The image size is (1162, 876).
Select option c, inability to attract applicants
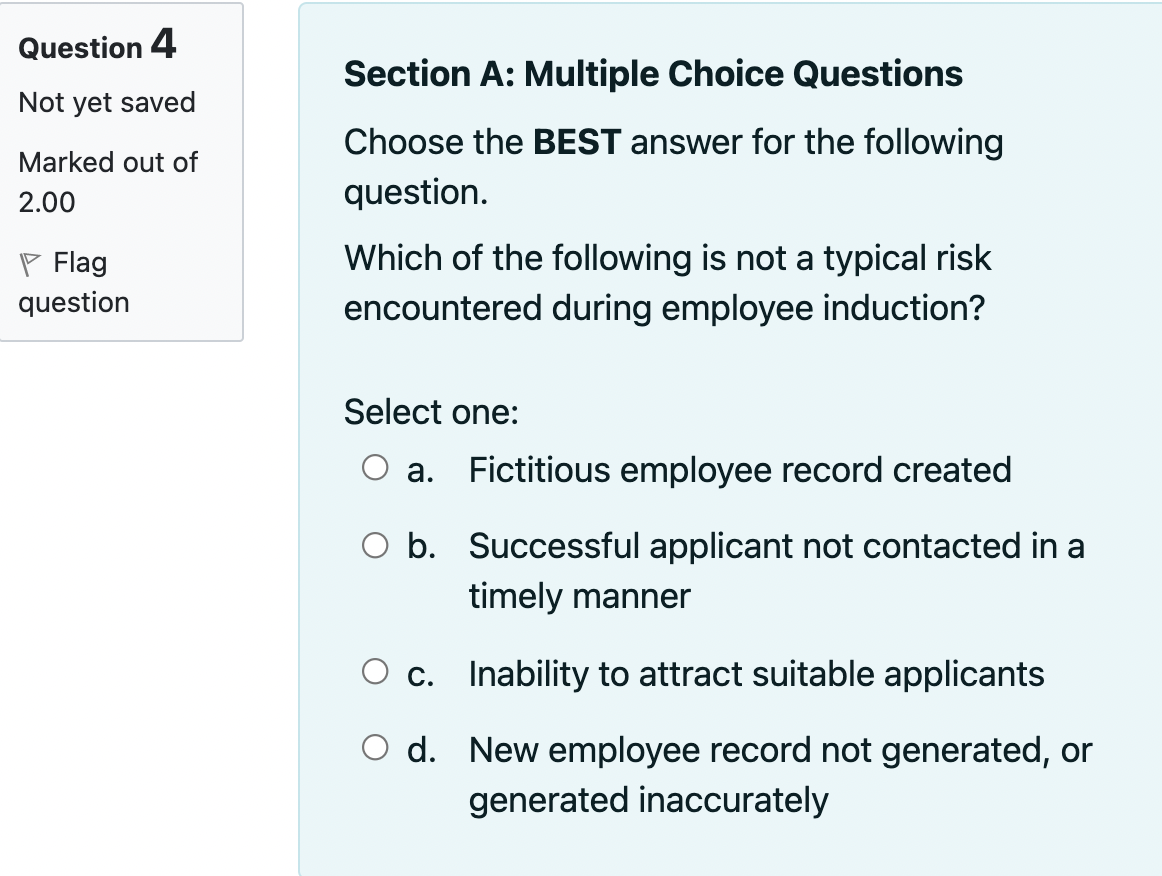[376, 672]
